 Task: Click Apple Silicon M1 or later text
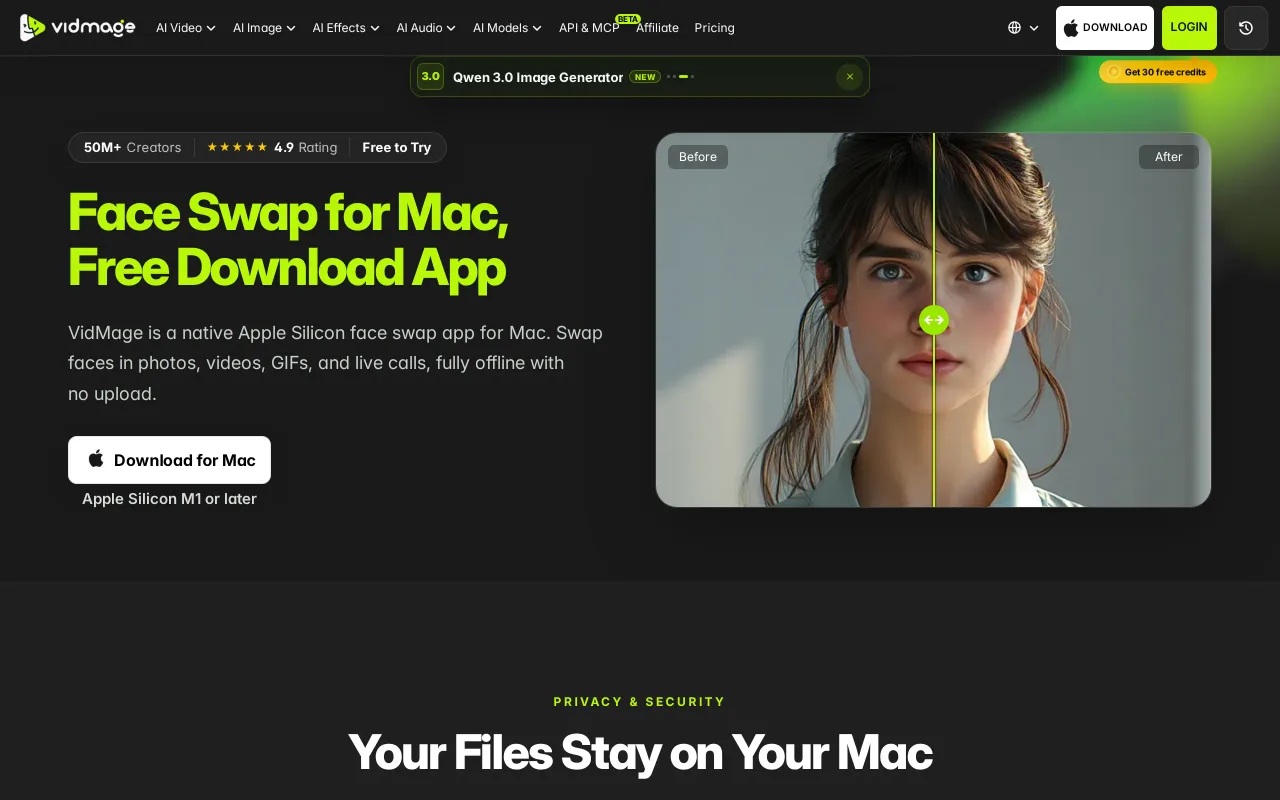pos(169,499)
